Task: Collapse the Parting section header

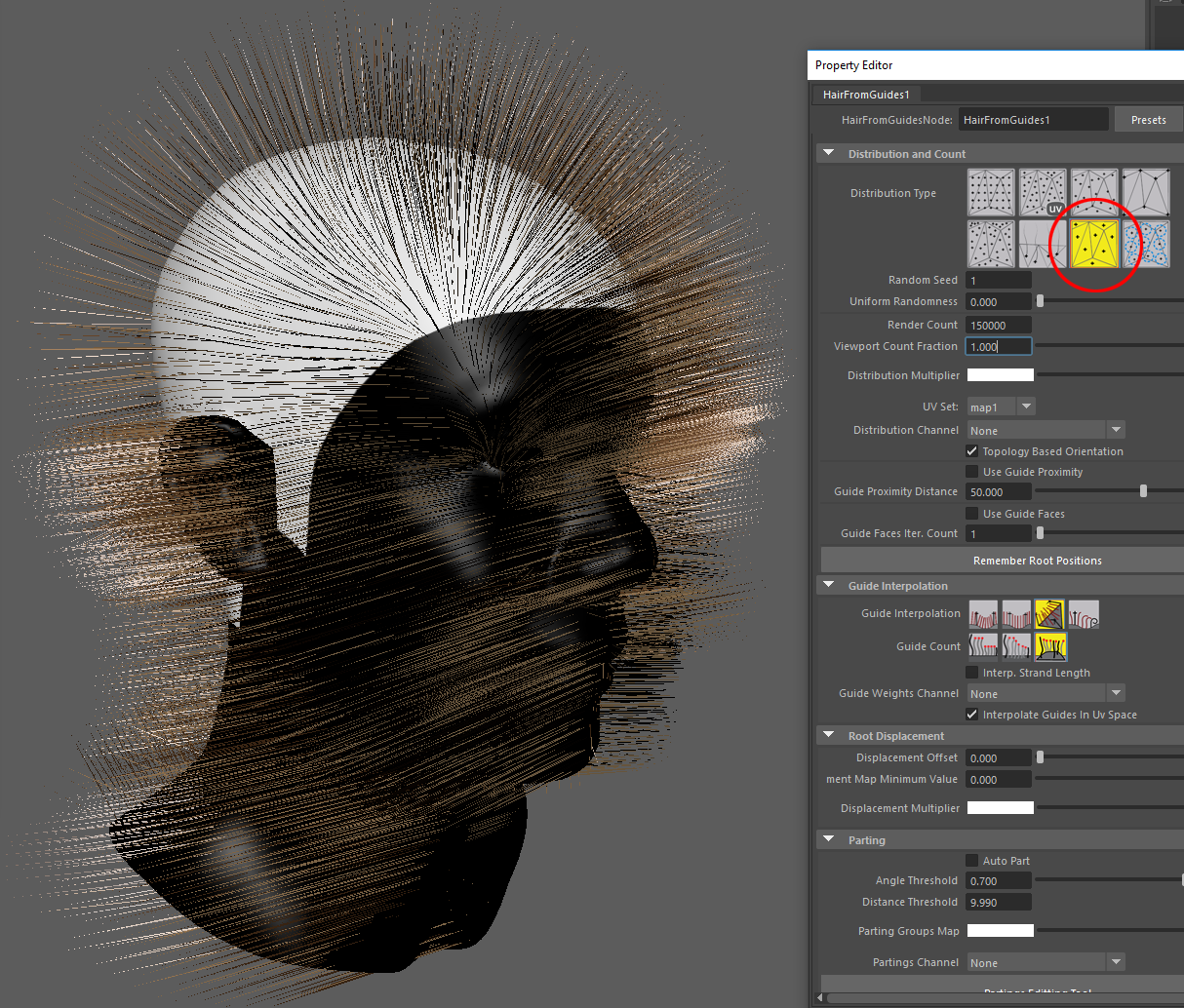Action: coord(829,840)
